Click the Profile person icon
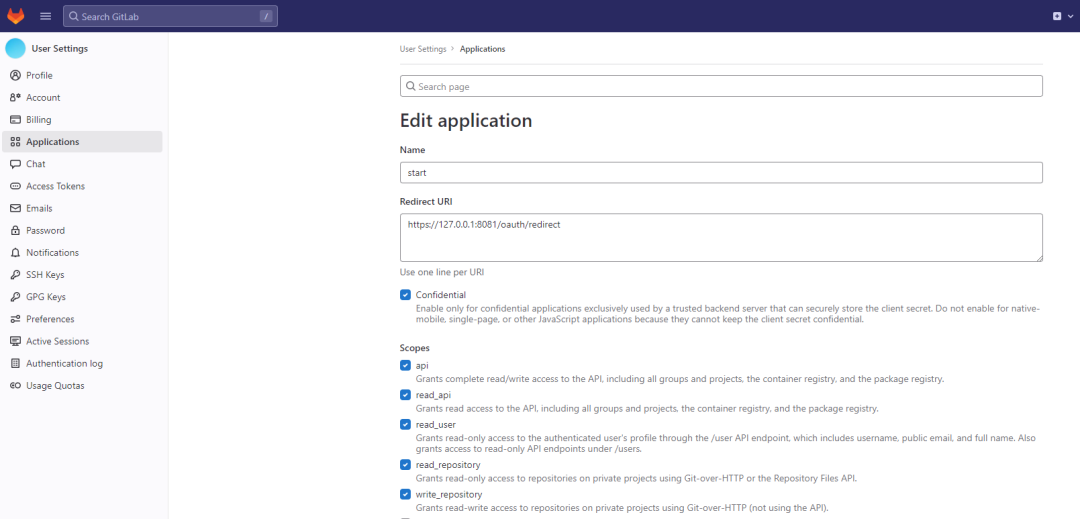The height and width of the screenshot is (519, 1080). [x=15, y=76]
